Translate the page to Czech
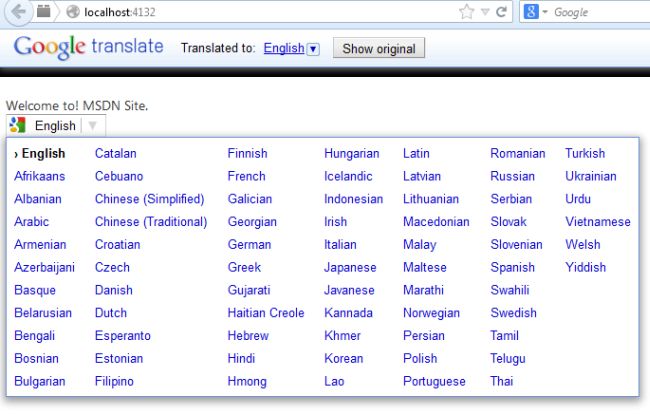The width and height of the screenshot is (650, 415). coord(112,267)
